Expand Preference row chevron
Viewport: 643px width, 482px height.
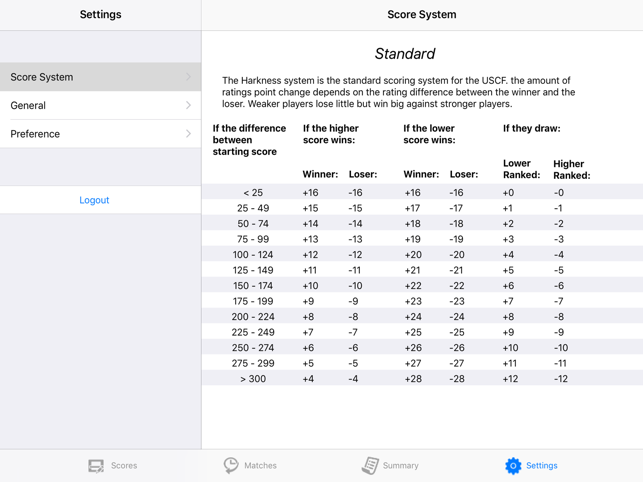(188, 134)
